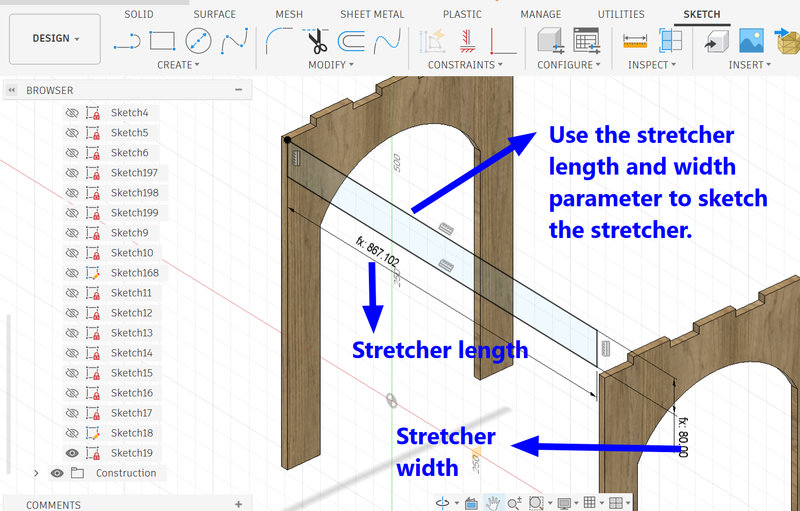Click the fx: 80.00 dimension
800x511 pixels.
coord(684,437)
